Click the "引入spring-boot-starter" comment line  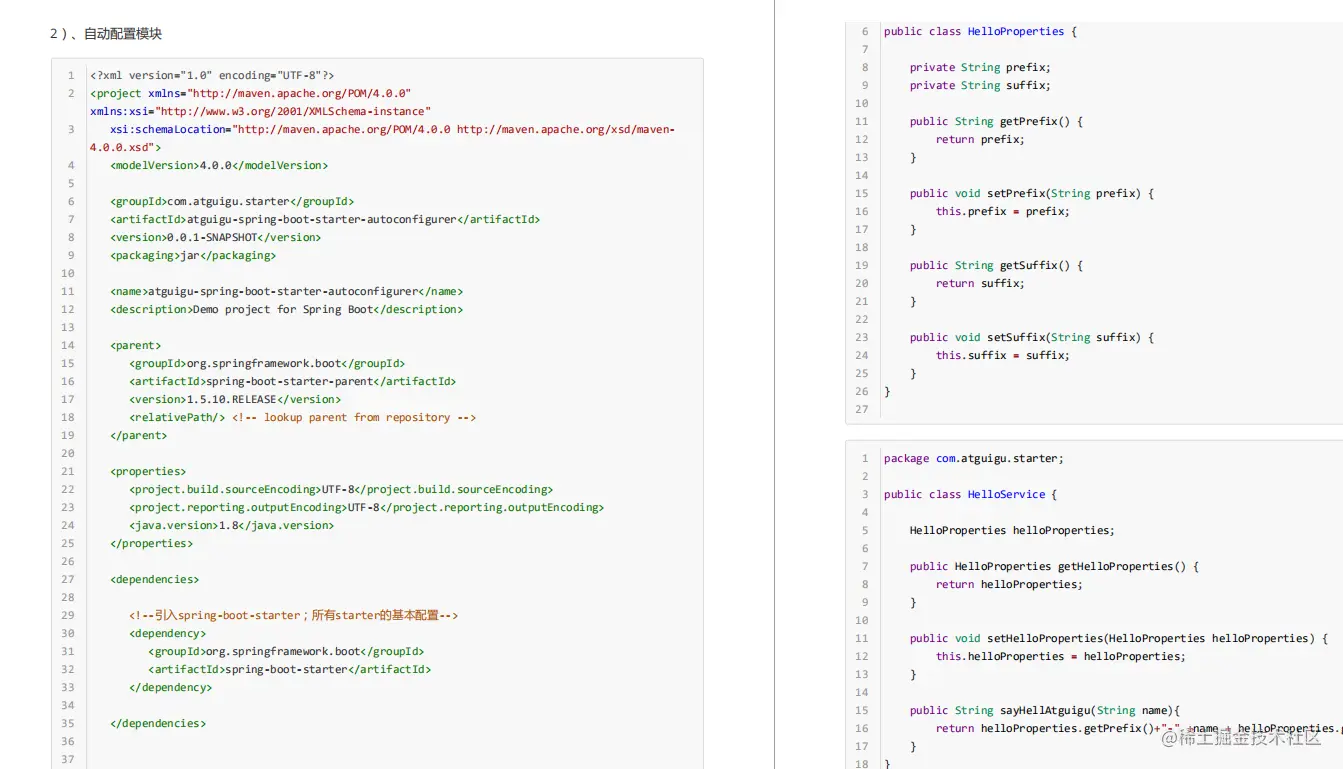pyautogui.click(x=293, y=615)
